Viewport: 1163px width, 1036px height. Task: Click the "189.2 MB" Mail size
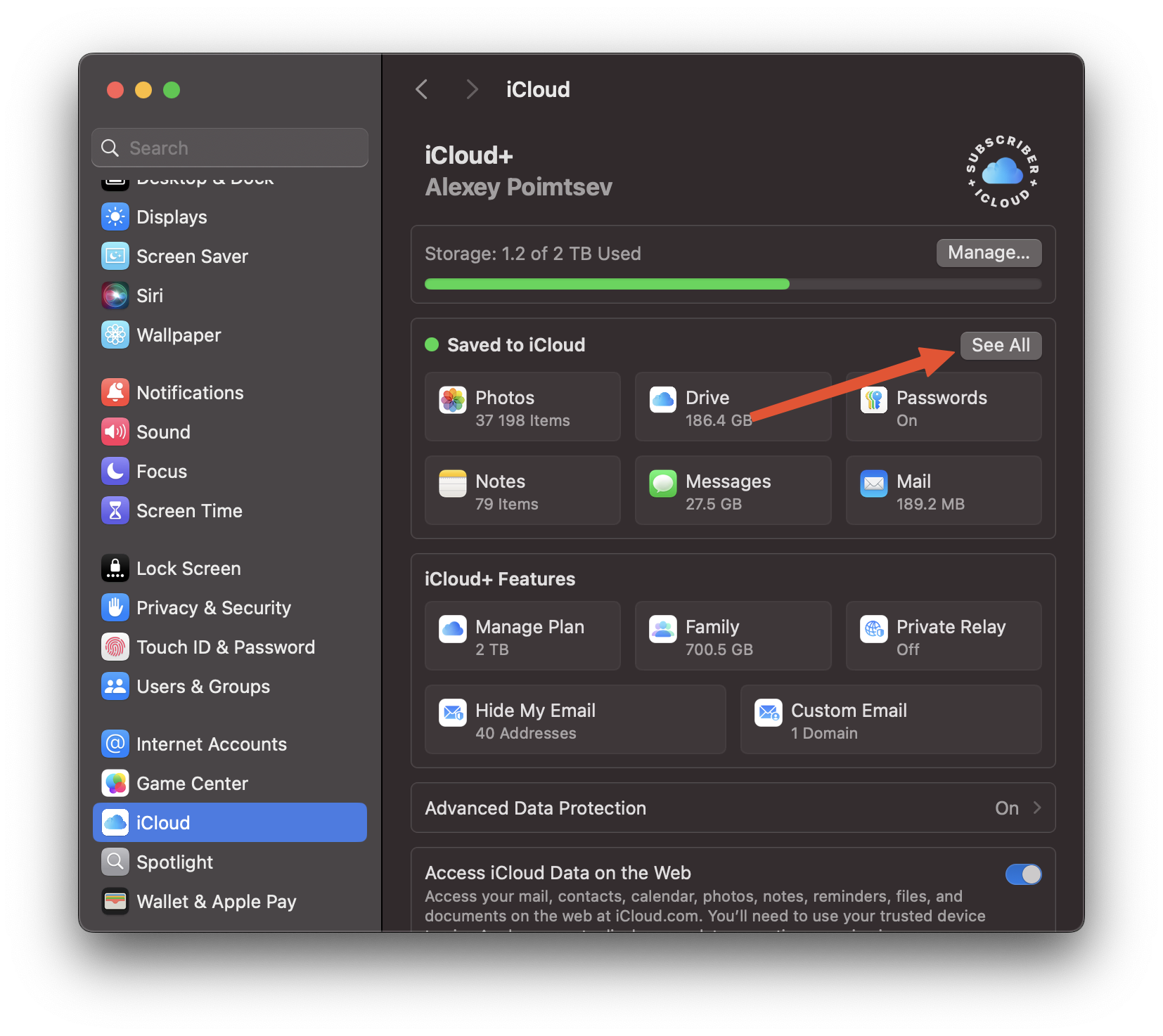pos(930,504)
